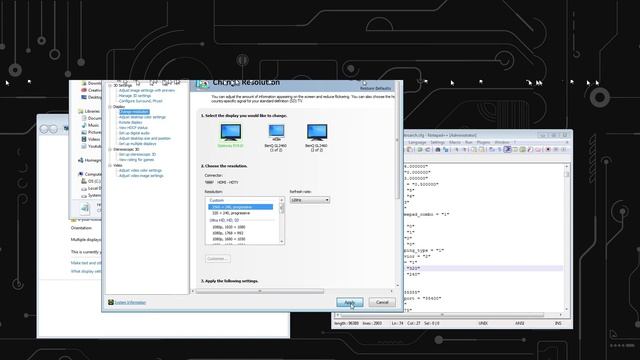
Task: Open Pictures in the Explorer sidebar
Action: click(91, 132)
